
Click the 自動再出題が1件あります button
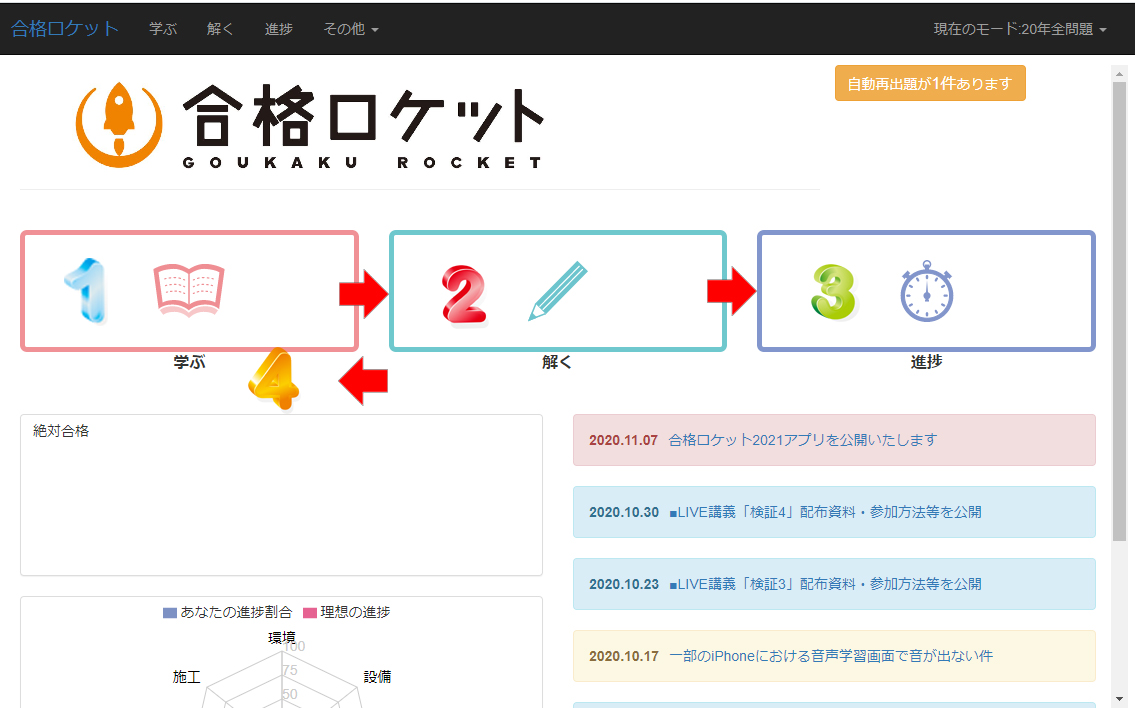pos(930,83)
